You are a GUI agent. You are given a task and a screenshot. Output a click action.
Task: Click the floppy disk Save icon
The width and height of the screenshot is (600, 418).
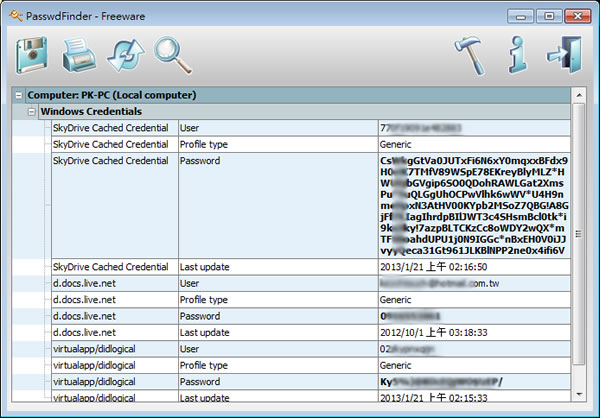(x=32, y=54)
